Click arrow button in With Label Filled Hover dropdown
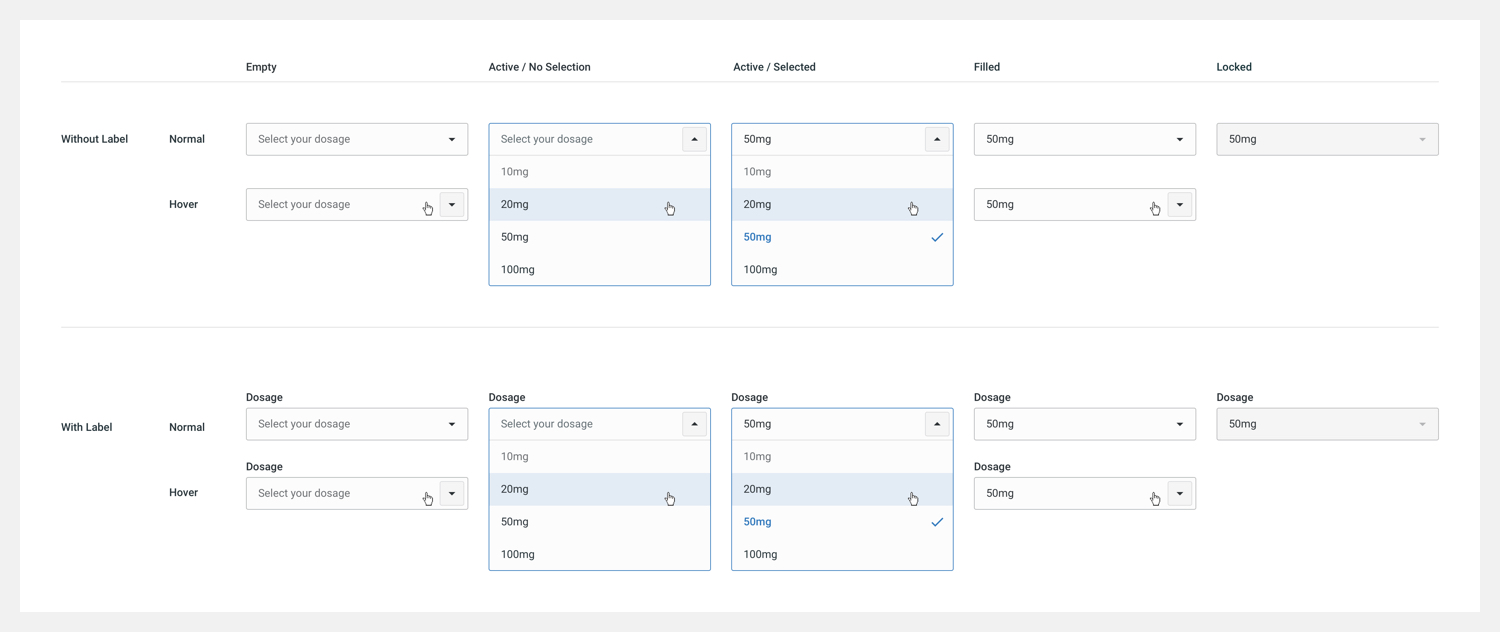The height and width of the screenshot is (632, 1500). tap(1180, 493)
